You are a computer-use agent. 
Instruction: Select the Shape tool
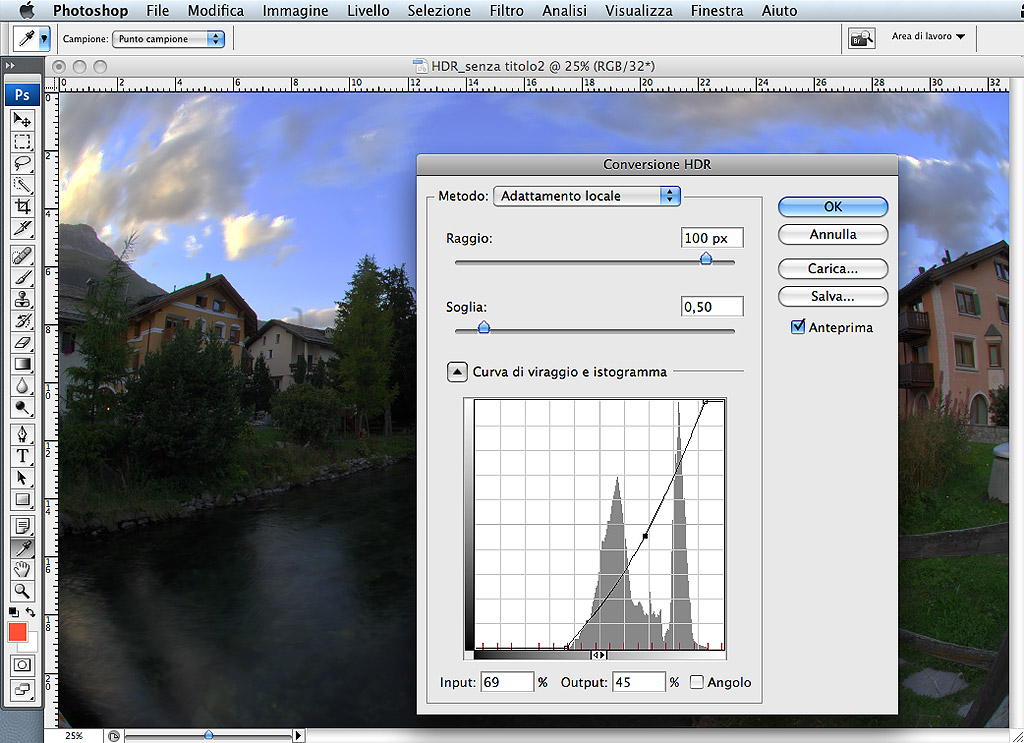click(x=22, y=499)
